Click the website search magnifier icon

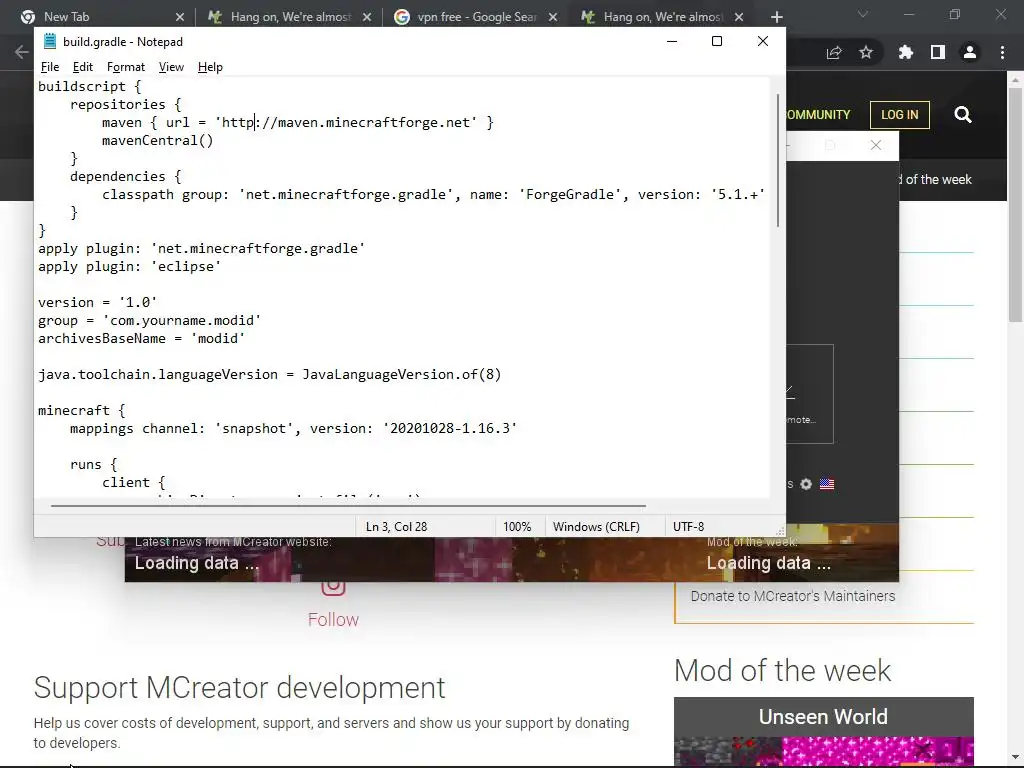[963, 115]
